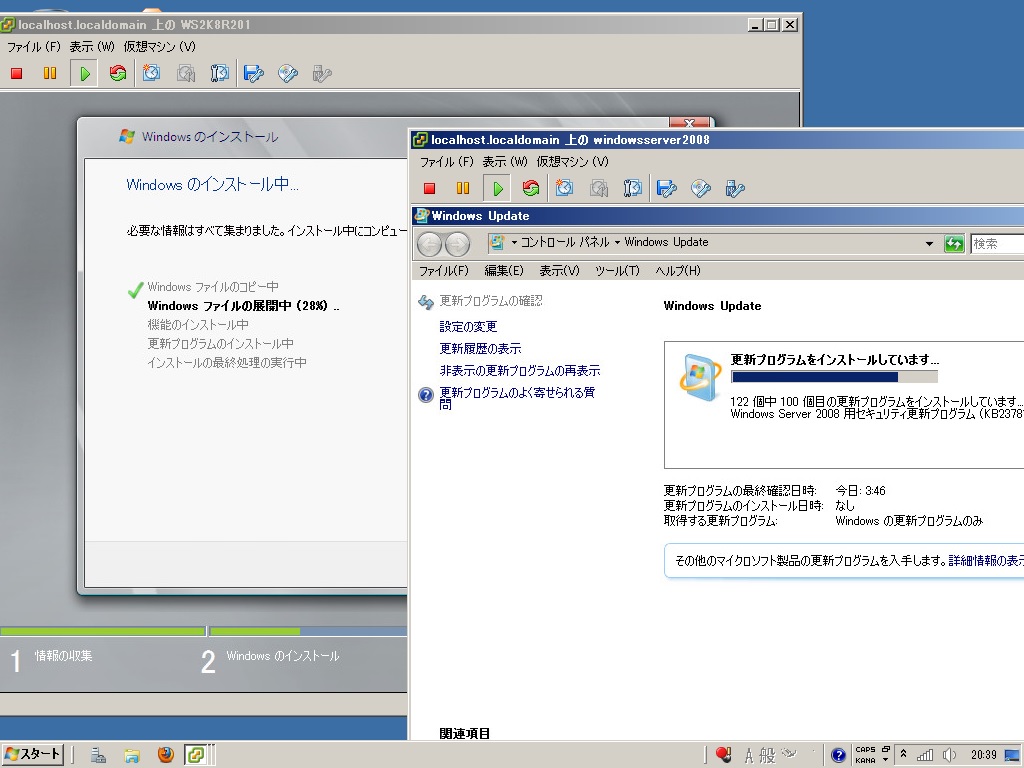Click CD/DVD device icon in WS2K8R201 toolbar
This screenshot has width=1024, height=768.
pos(287,73)
